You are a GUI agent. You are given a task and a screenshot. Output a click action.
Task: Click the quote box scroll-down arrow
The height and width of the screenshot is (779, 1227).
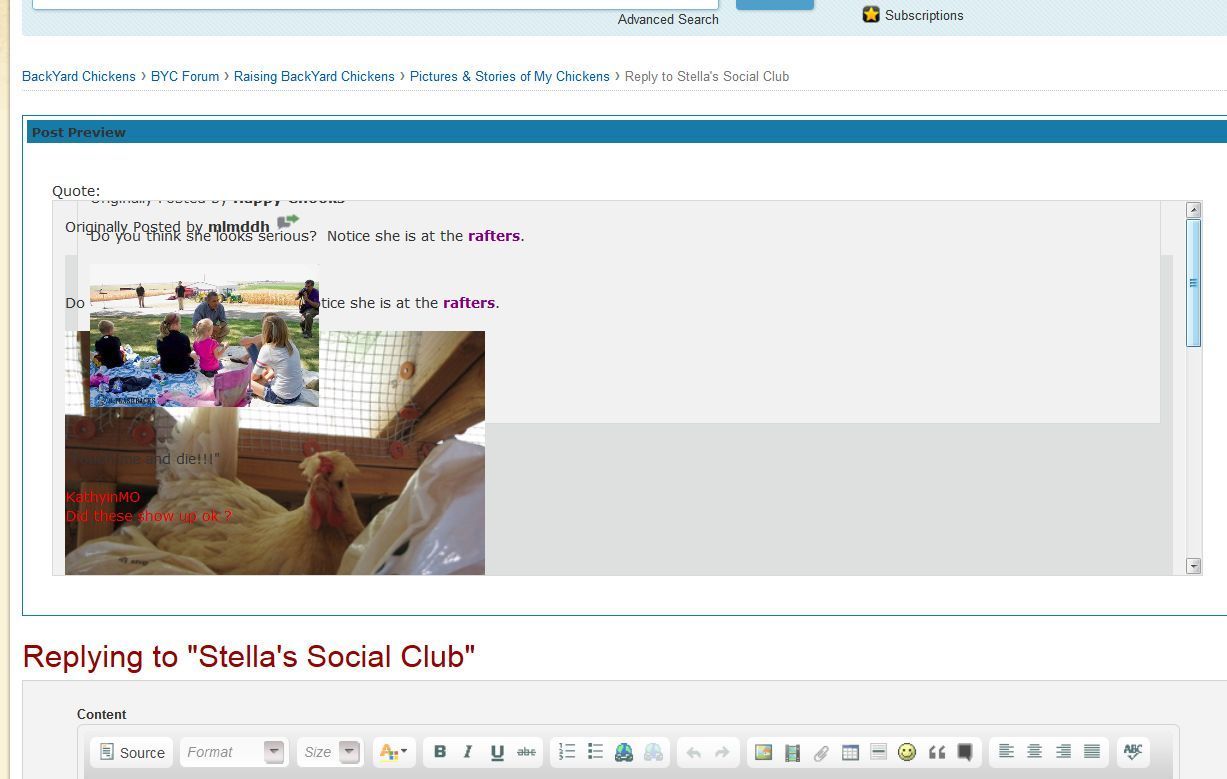coord(1193,566)
